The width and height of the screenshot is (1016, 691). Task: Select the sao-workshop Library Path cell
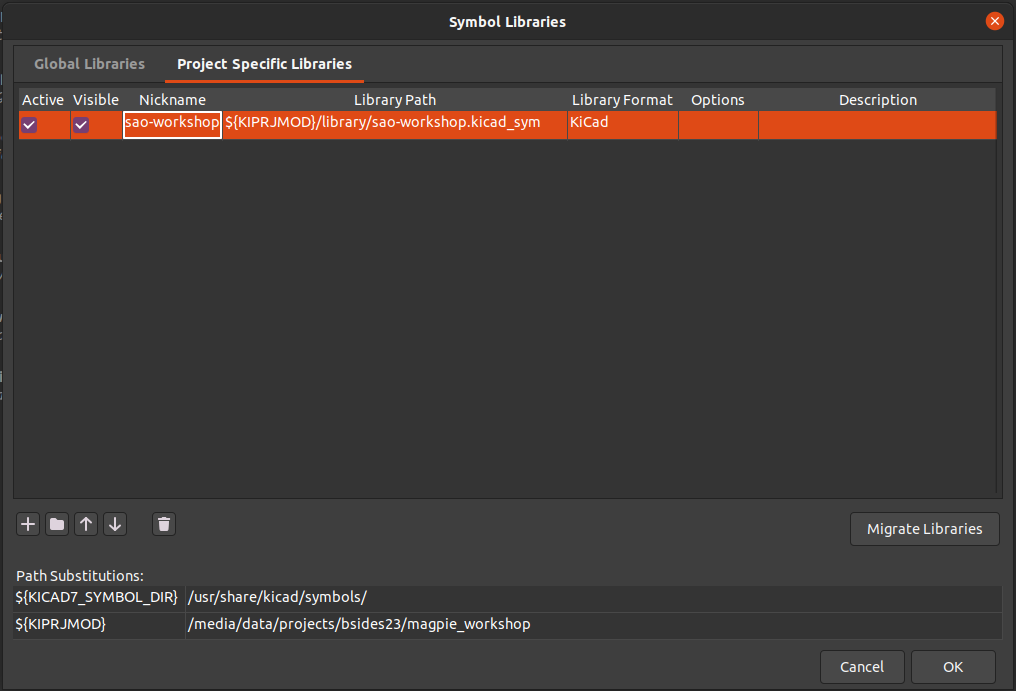pos(394,124)
